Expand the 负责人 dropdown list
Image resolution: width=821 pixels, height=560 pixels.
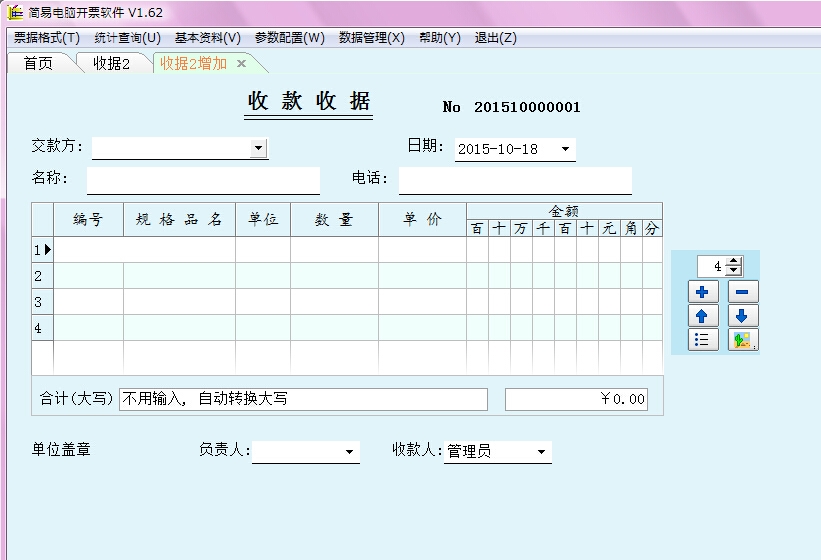tap(349, 452)
